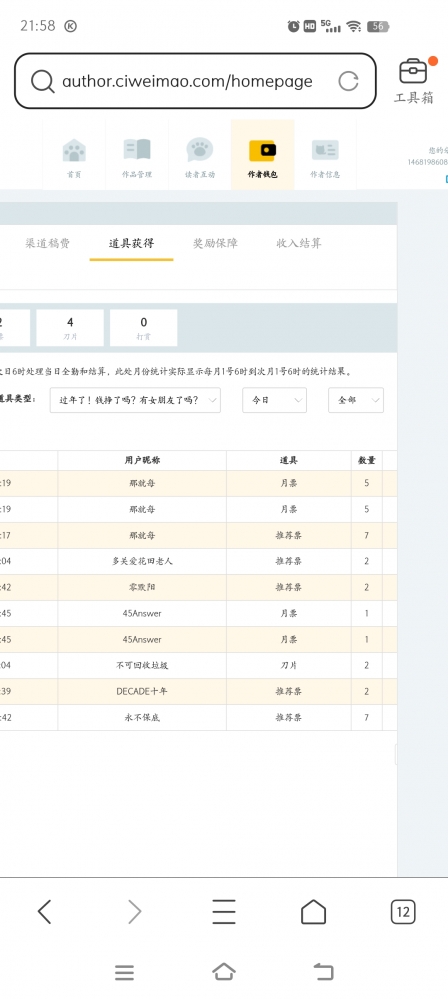Switch to the 渠道稿费 tab

[x=48, y=243]
